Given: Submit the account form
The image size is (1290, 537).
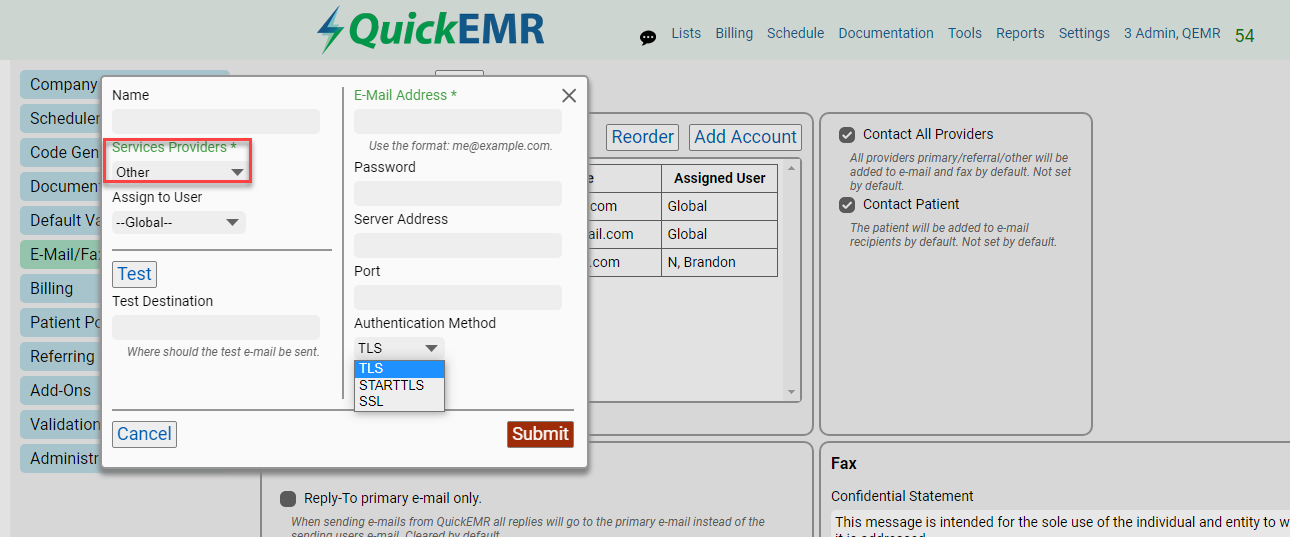Looking at the screenshot, I should click(540, 434).
